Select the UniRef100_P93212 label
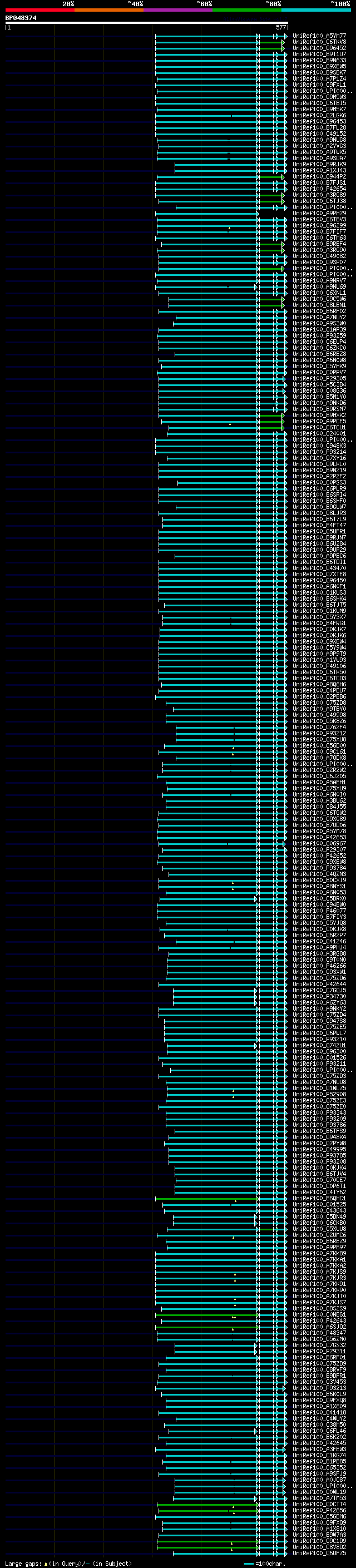 pyautogui.click(x=319, y=734)
